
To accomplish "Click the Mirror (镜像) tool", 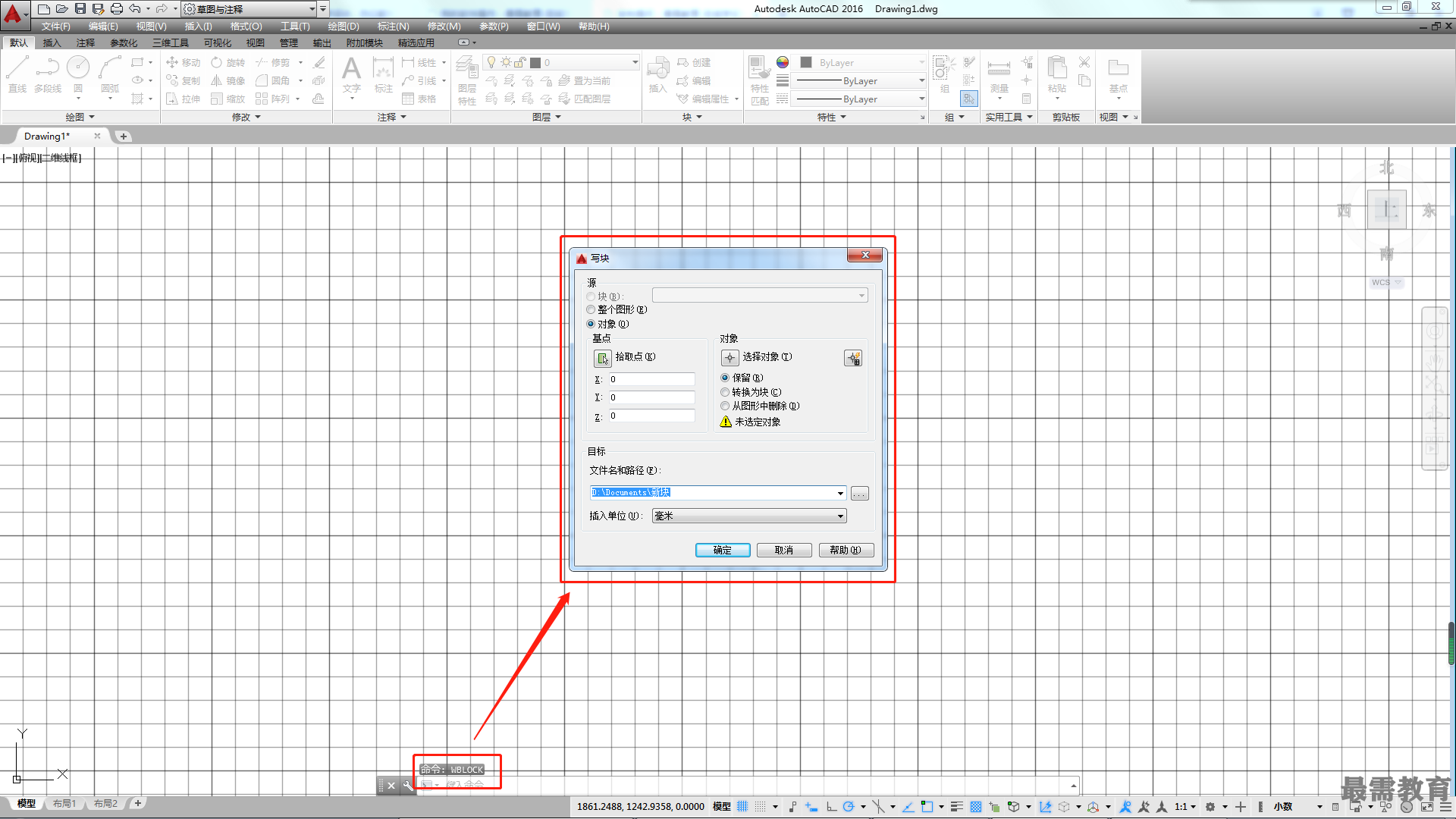I will click(x=228, y=80).
